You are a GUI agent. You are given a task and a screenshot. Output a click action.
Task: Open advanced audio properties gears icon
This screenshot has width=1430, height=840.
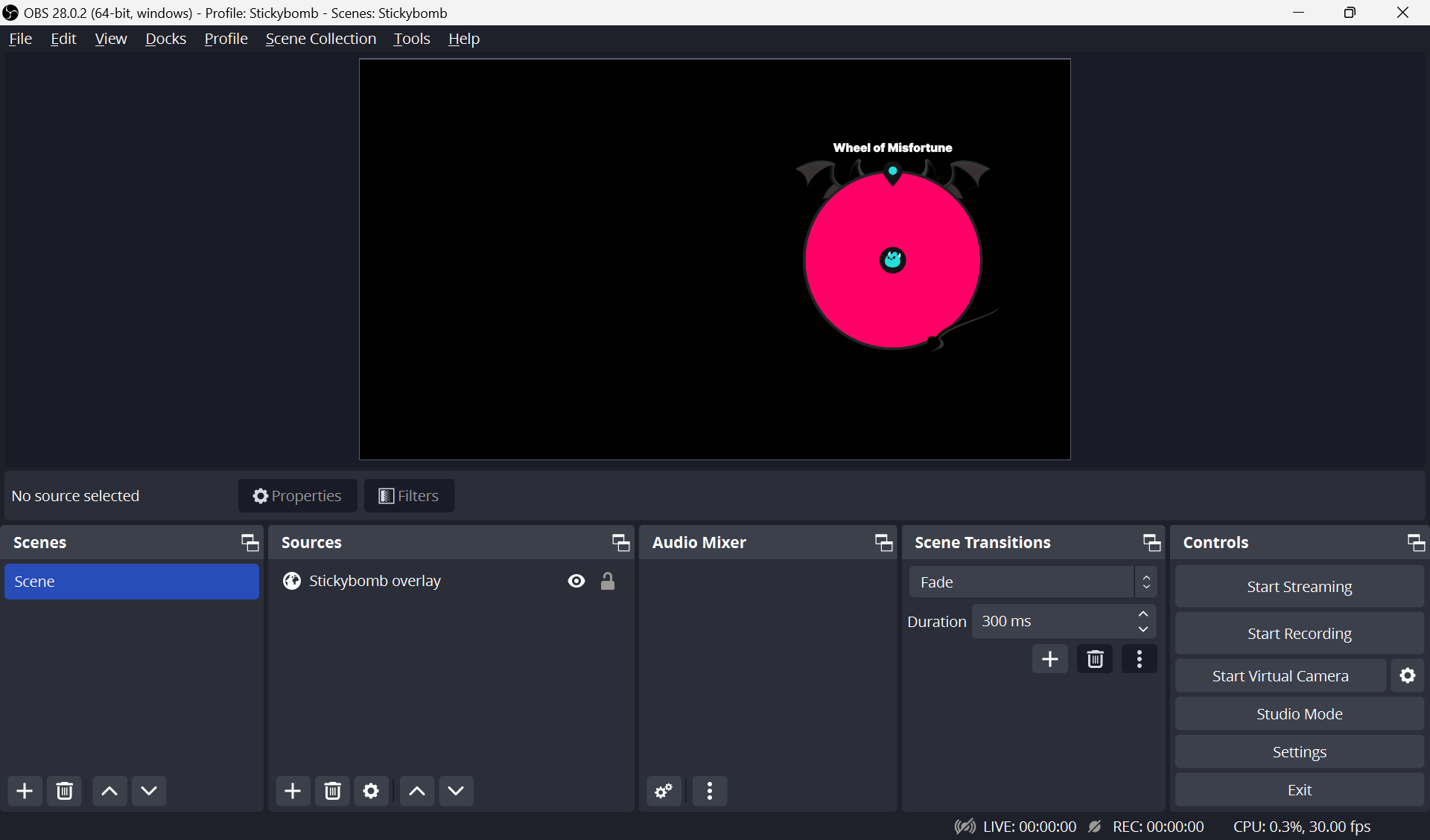coord(664,791)
